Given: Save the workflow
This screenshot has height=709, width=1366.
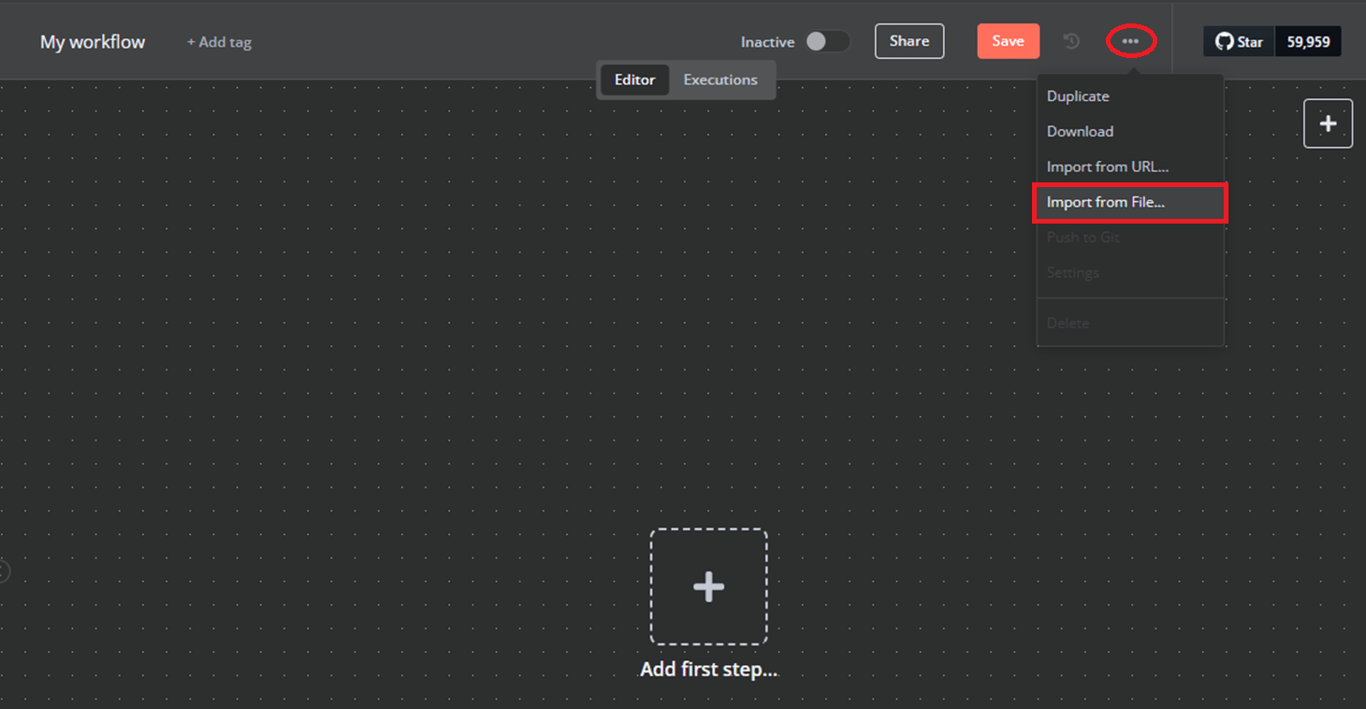Looking at the screenshot, I should point(1008,41).
